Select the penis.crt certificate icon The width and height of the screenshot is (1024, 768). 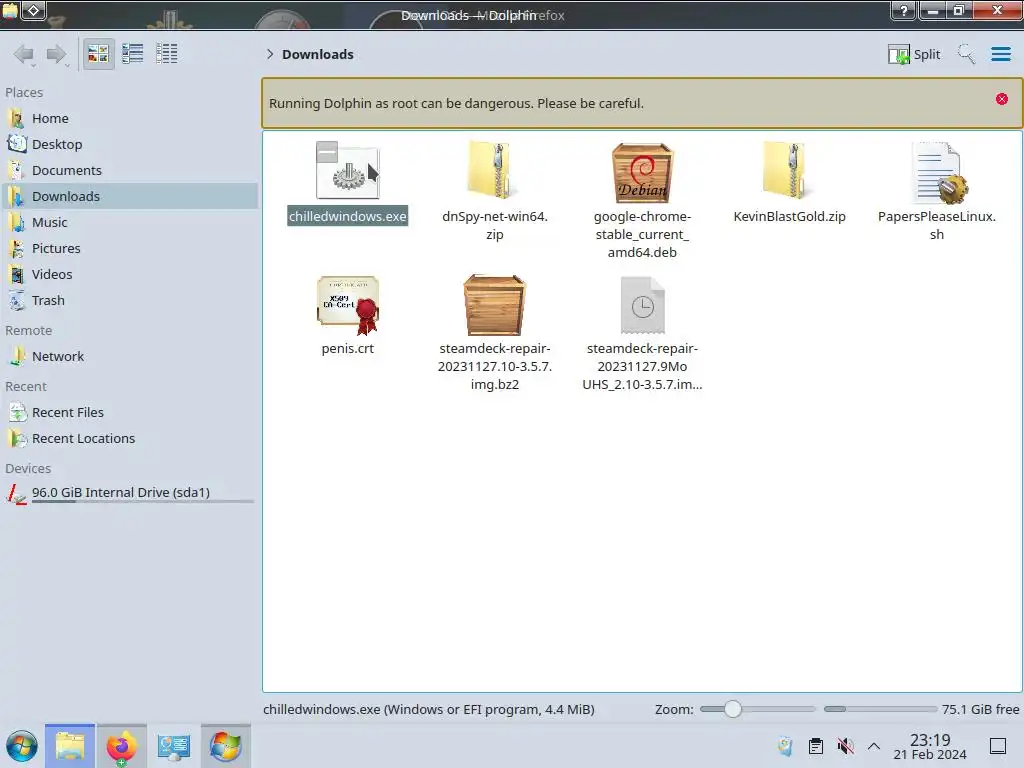click(347, 305)
